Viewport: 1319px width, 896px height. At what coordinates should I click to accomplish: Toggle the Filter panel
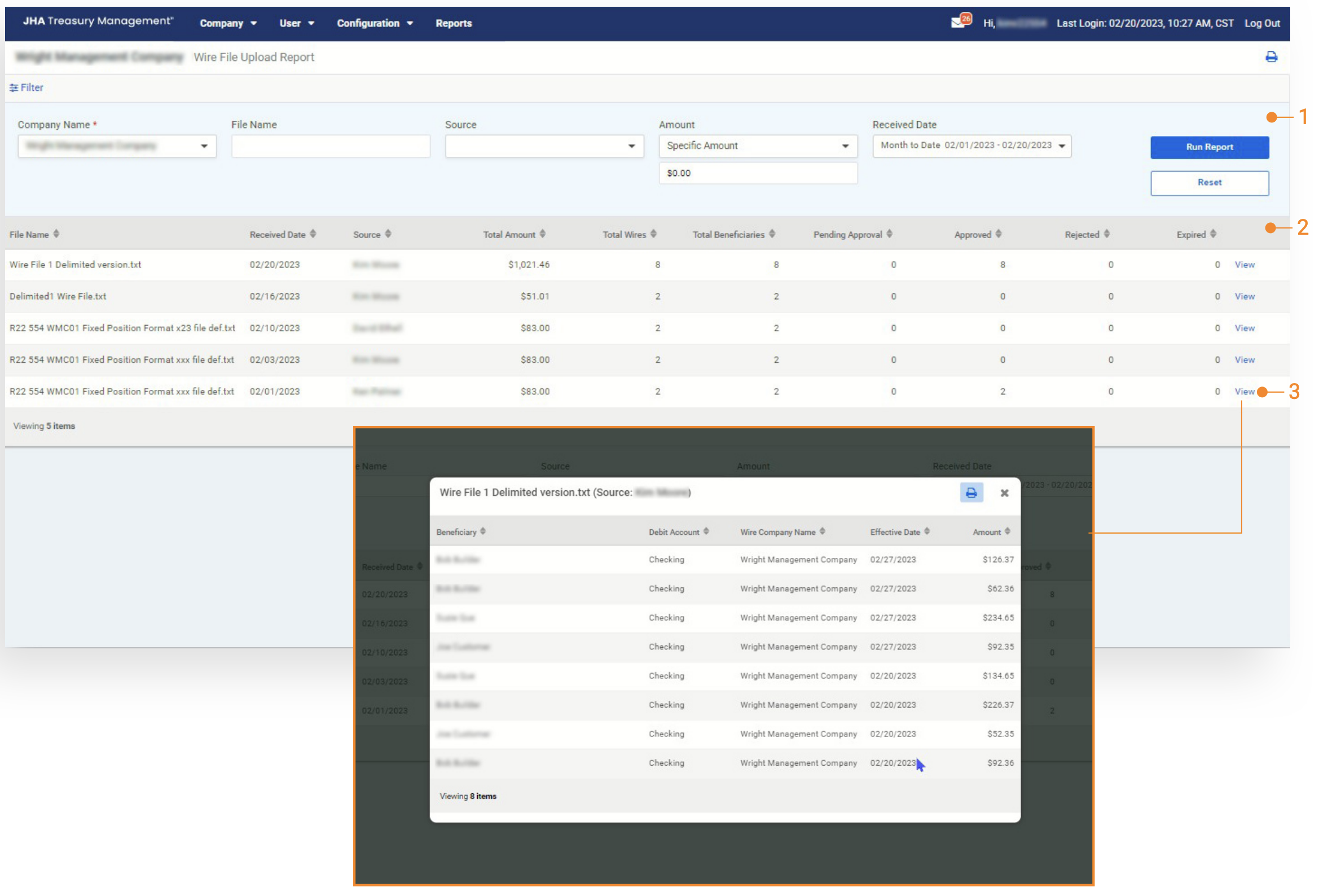[26, 87]
